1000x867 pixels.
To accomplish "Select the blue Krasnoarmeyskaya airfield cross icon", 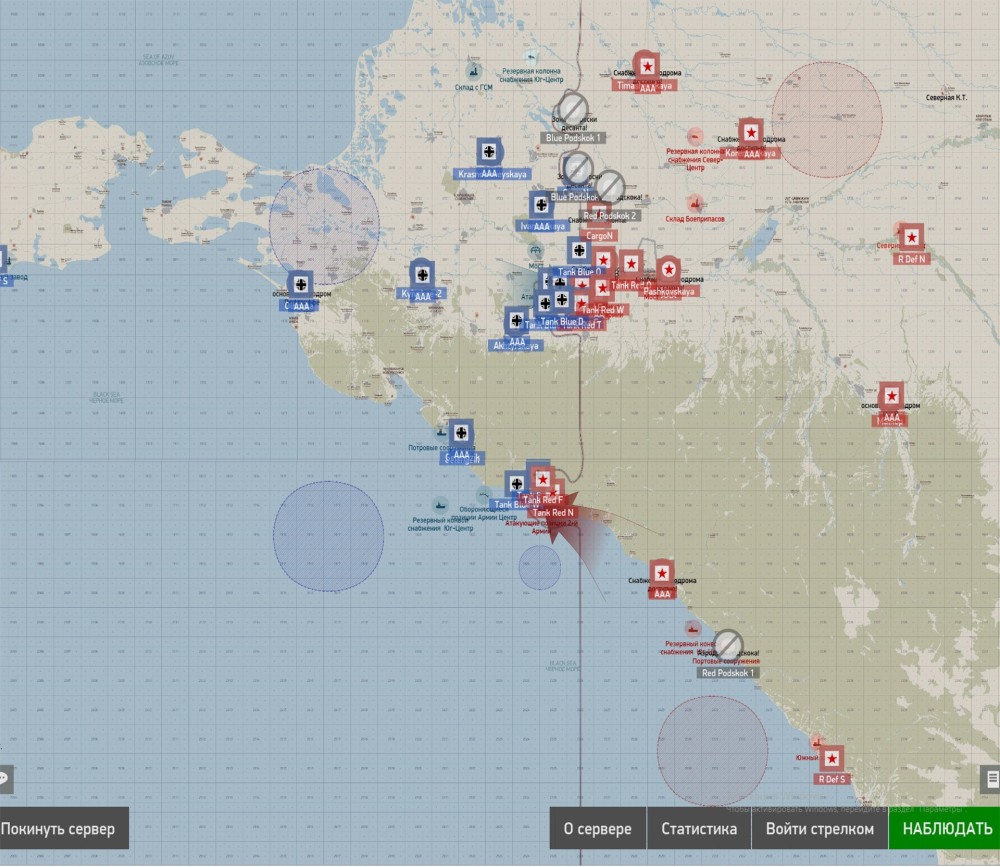I will coord(489,152).
